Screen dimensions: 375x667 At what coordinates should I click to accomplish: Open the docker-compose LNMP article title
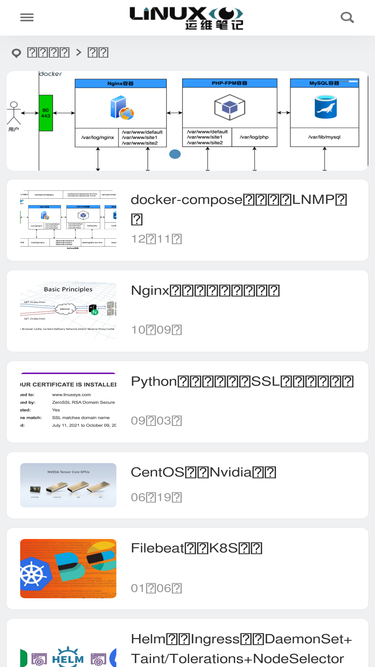click(x=239, y=209)
